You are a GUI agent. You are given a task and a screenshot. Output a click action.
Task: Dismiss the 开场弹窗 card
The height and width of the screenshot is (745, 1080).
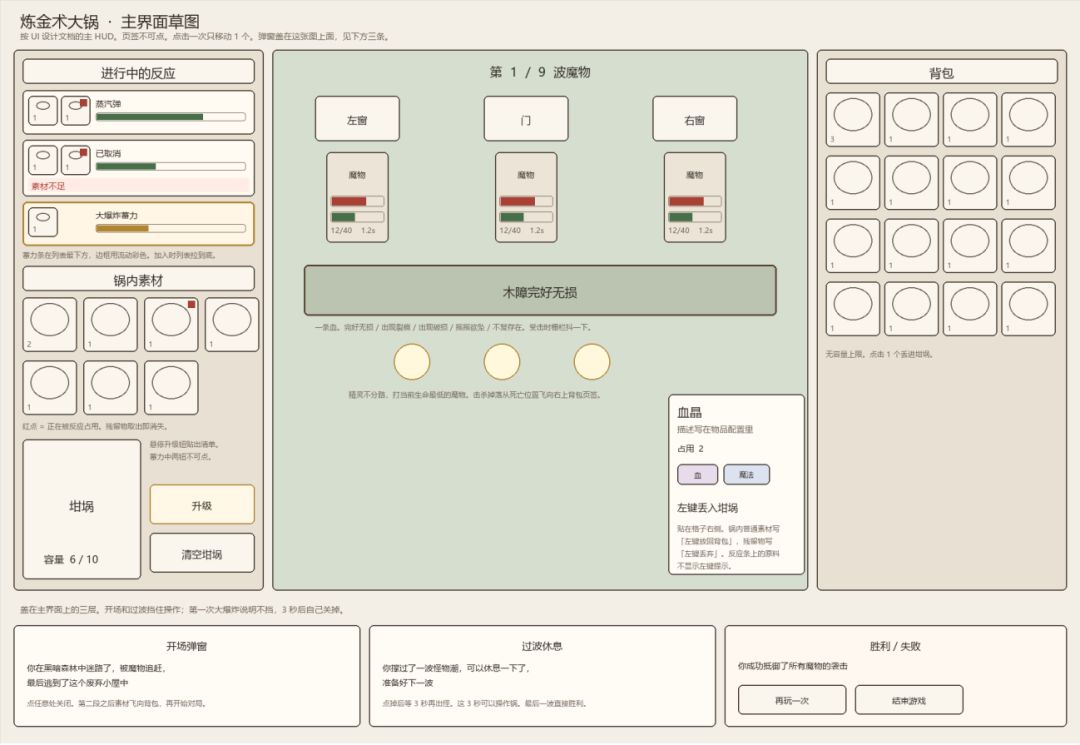point(187,675)
